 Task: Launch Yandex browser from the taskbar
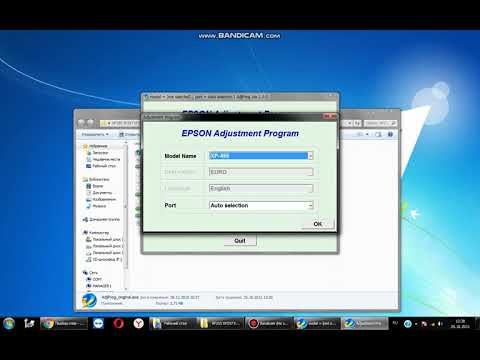pyautogui.click(x=139, y=323)
